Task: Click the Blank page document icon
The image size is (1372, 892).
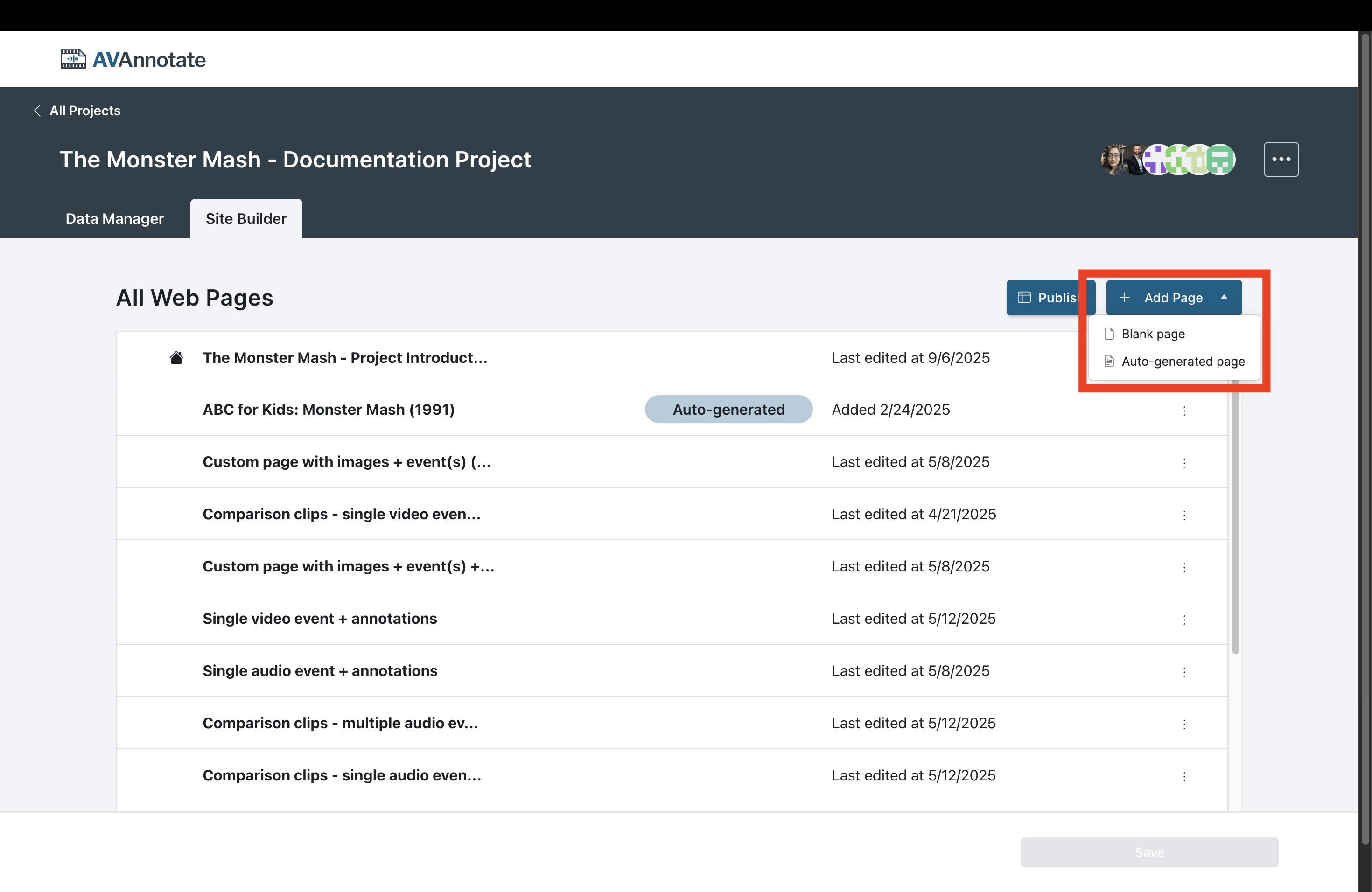Action: point(1108,334)
